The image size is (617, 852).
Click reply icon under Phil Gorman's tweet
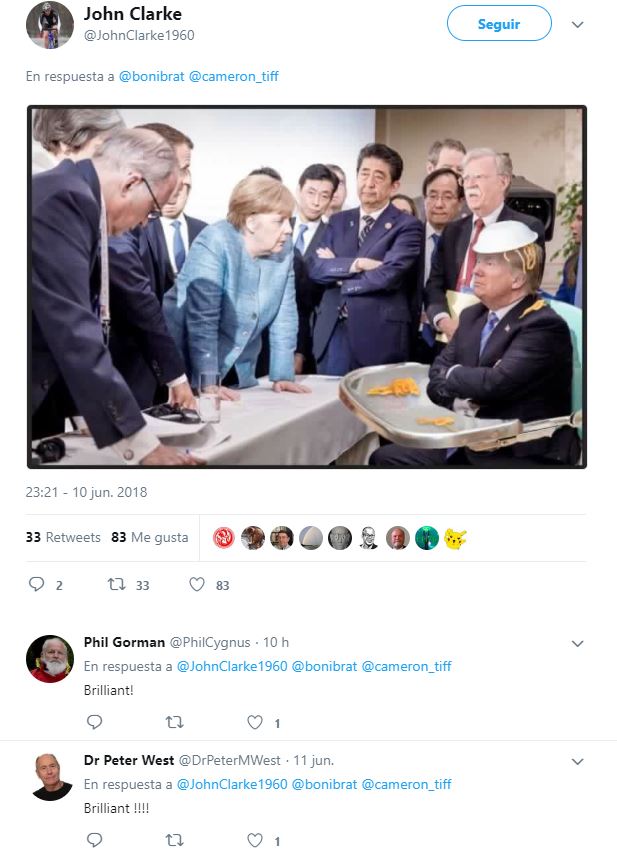coord(95,721)
